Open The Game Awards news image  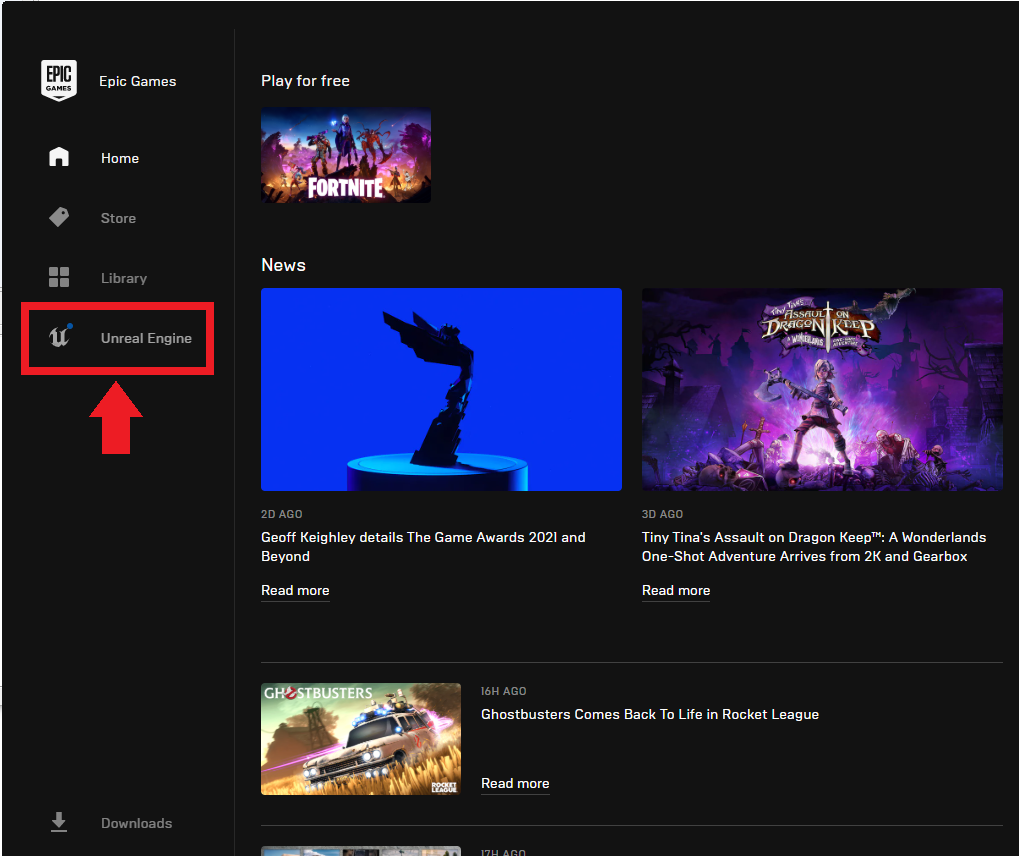[441, 389]
